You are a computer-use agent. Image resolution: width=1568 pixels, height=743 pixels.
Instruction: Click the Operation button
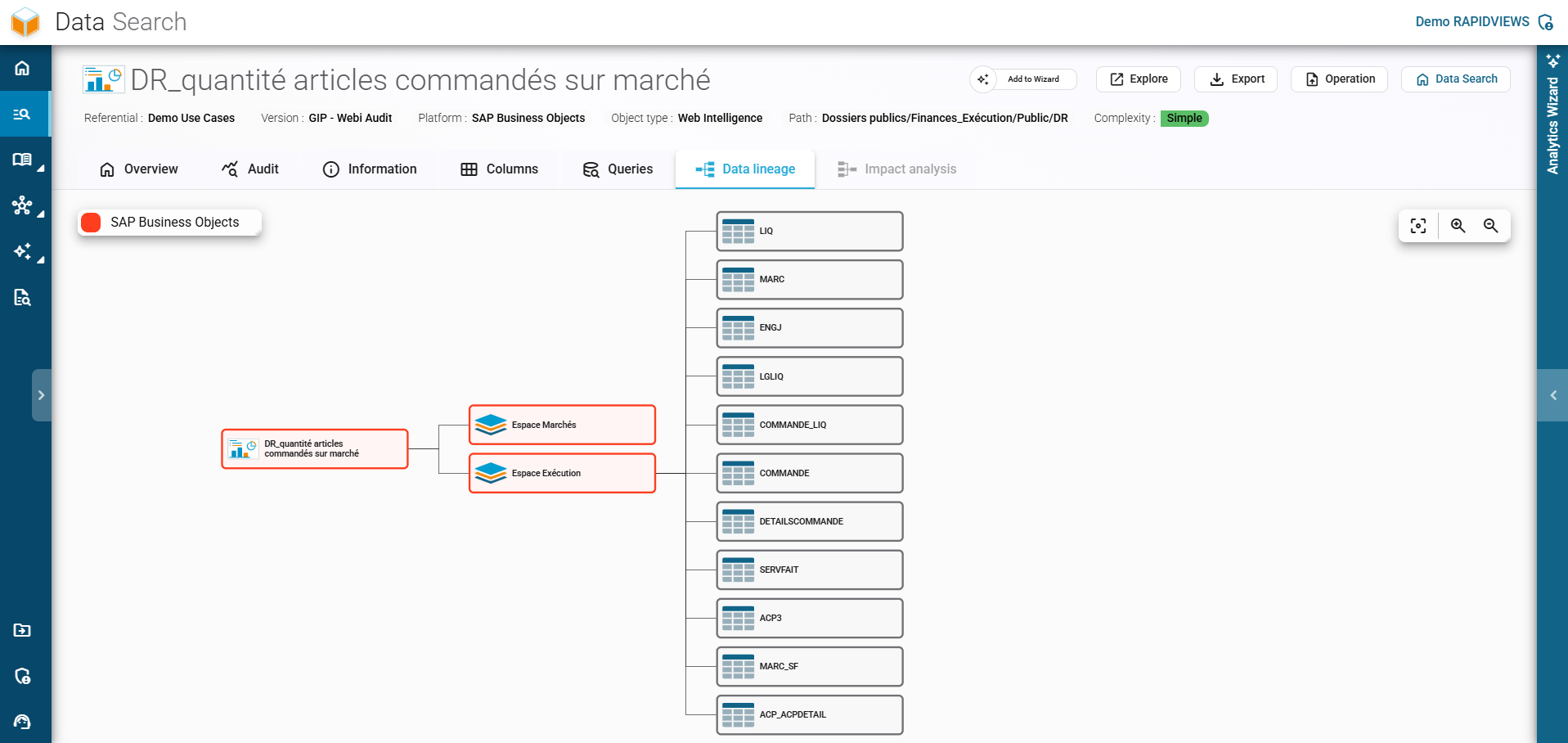pos(1339,79)
